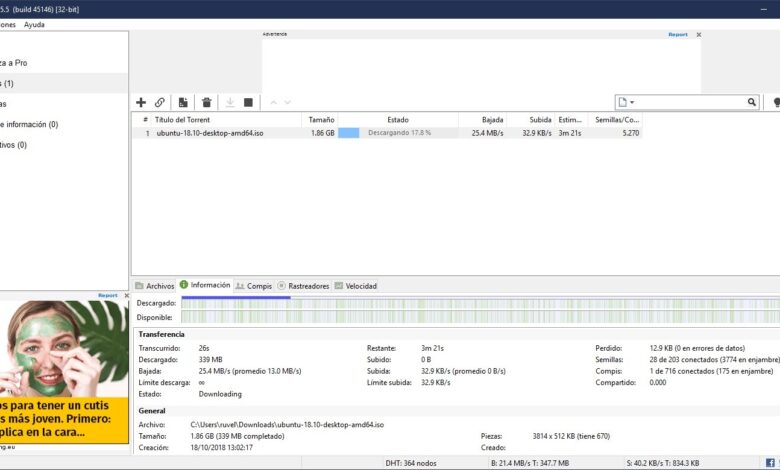Viewport: 780px width, 470px height.
Task: Click the Add Torrent plus icon
Action: click(x=141, y=102)
